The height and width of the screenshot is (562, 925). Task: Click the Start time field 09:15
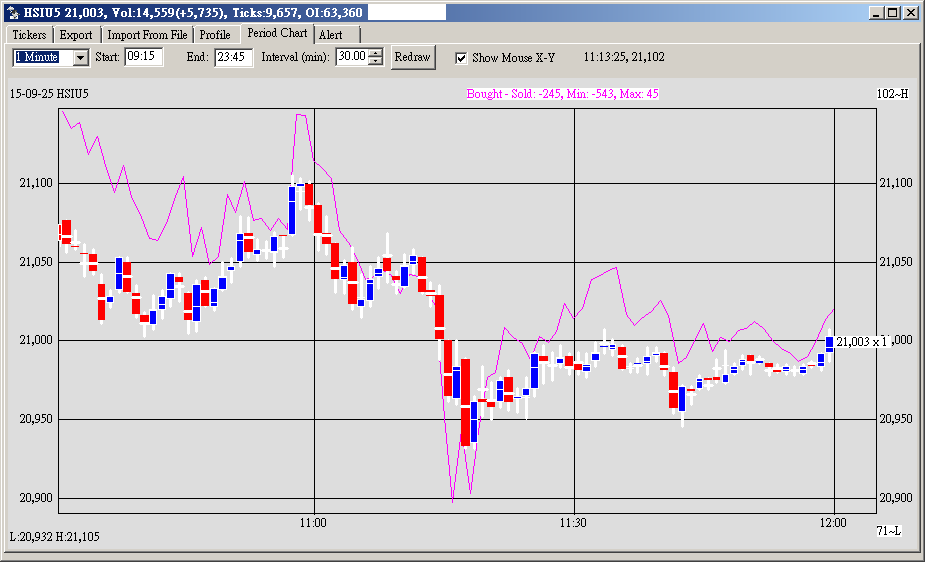tap(143, 57)
